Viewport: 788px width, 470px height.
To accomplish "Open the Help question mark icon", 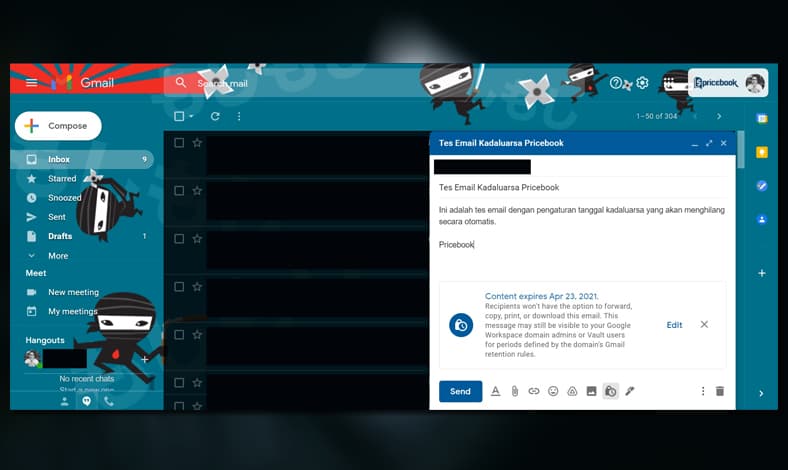I will click(616, 82).
